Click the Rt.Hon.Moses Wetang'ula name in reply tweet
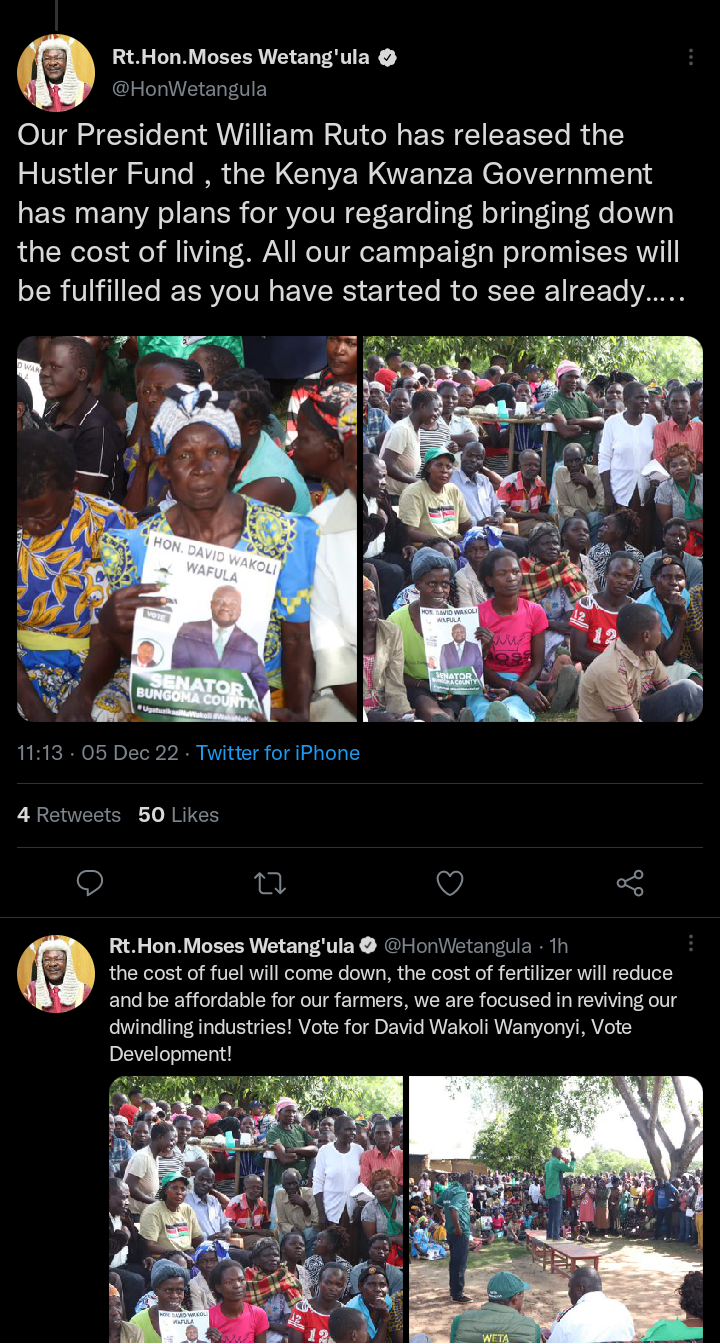The height and width of the screenshot is (1343, 720). tap(232, 945)
